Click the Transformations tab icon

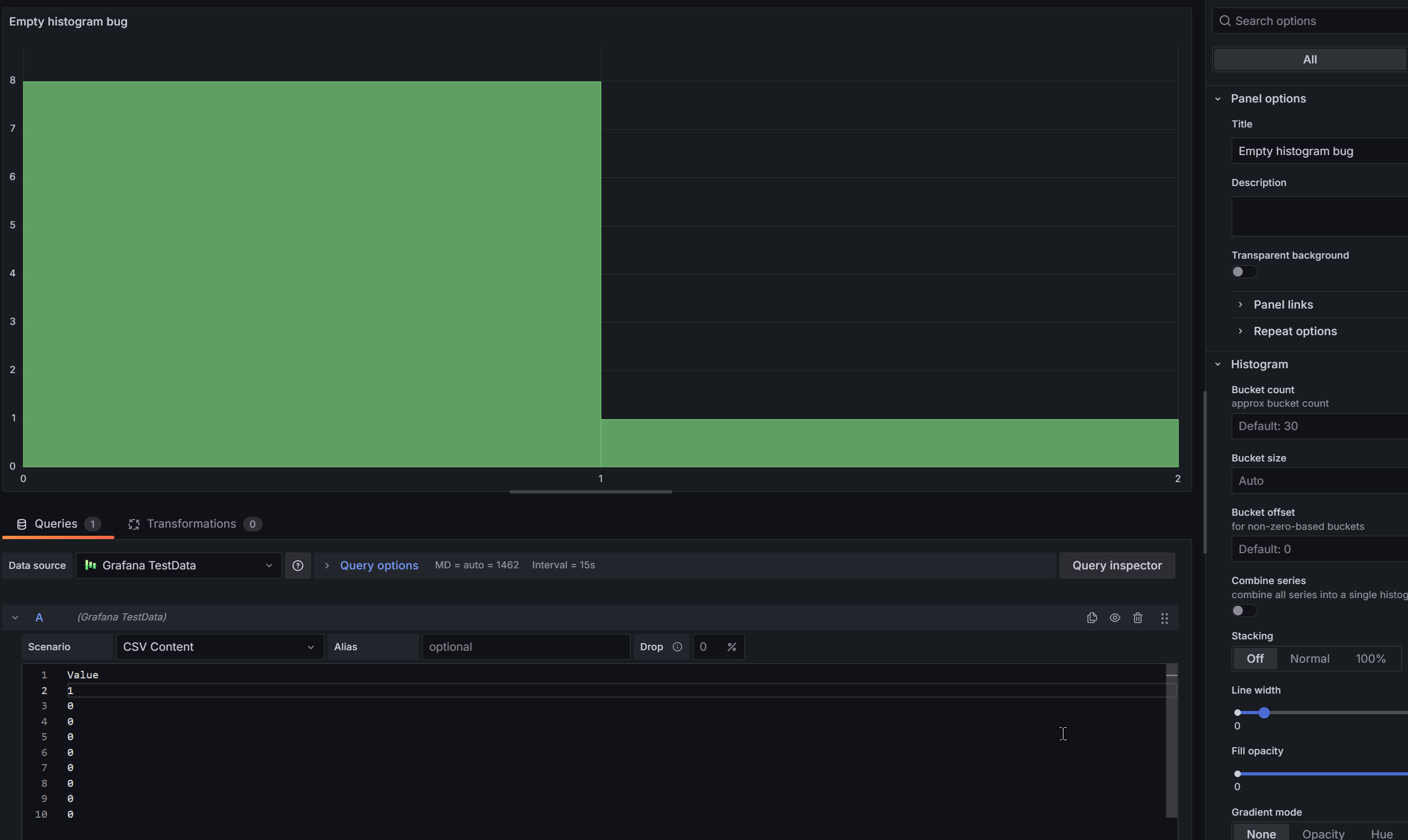click(133, 524)
